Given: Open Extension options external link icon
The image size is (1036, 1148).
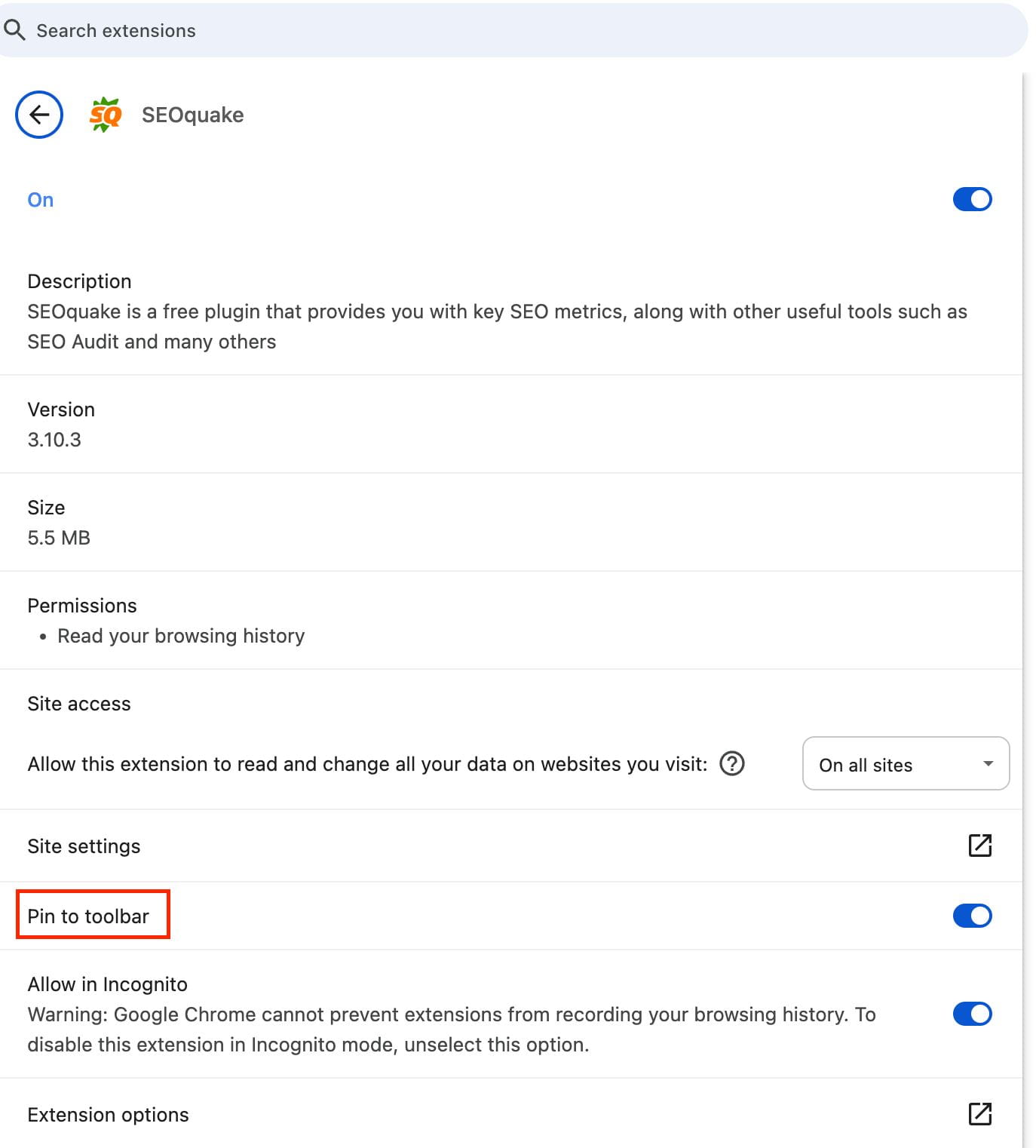Looking at the screenshot, I should click(979, 1114).
